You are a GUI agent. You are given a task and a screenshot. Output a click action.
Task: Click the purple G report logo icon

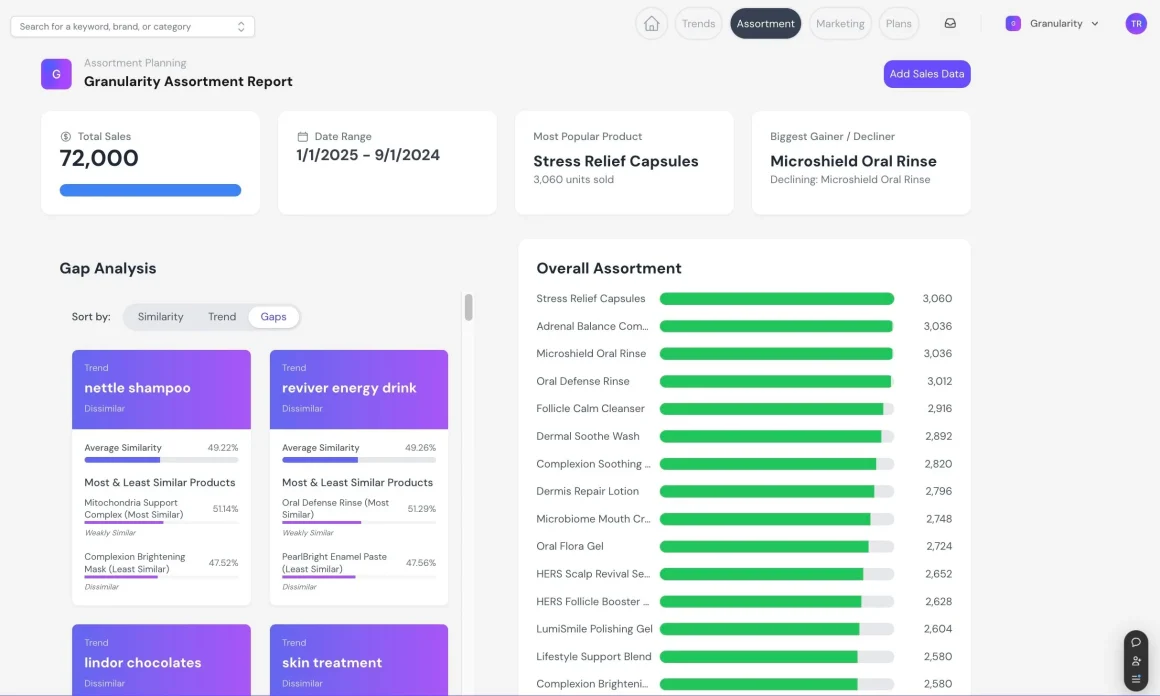tap(56, 74)
